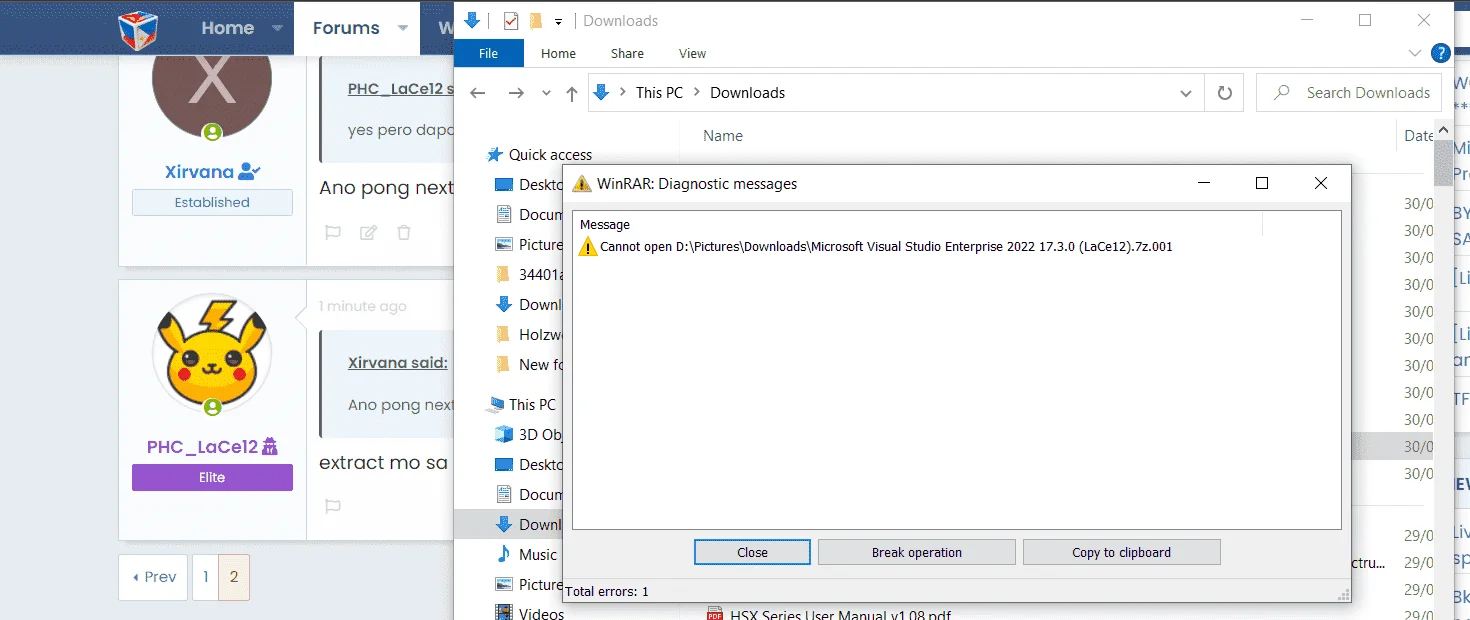Screen dimensions: 1470x620
Task: Click the Break operation button
Action: [x=917, y=552]
